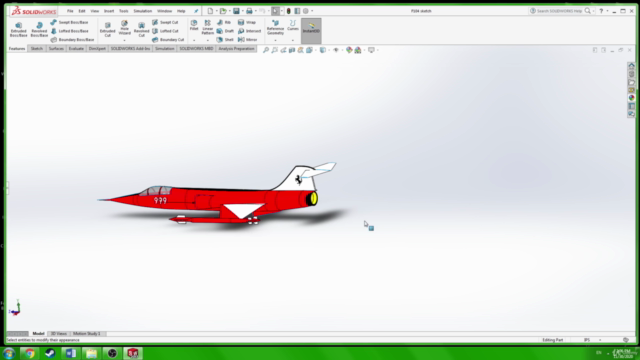This screenshot has width=640, height=360.
Task: Click the Help question mark button
Action: pos(601,11)
